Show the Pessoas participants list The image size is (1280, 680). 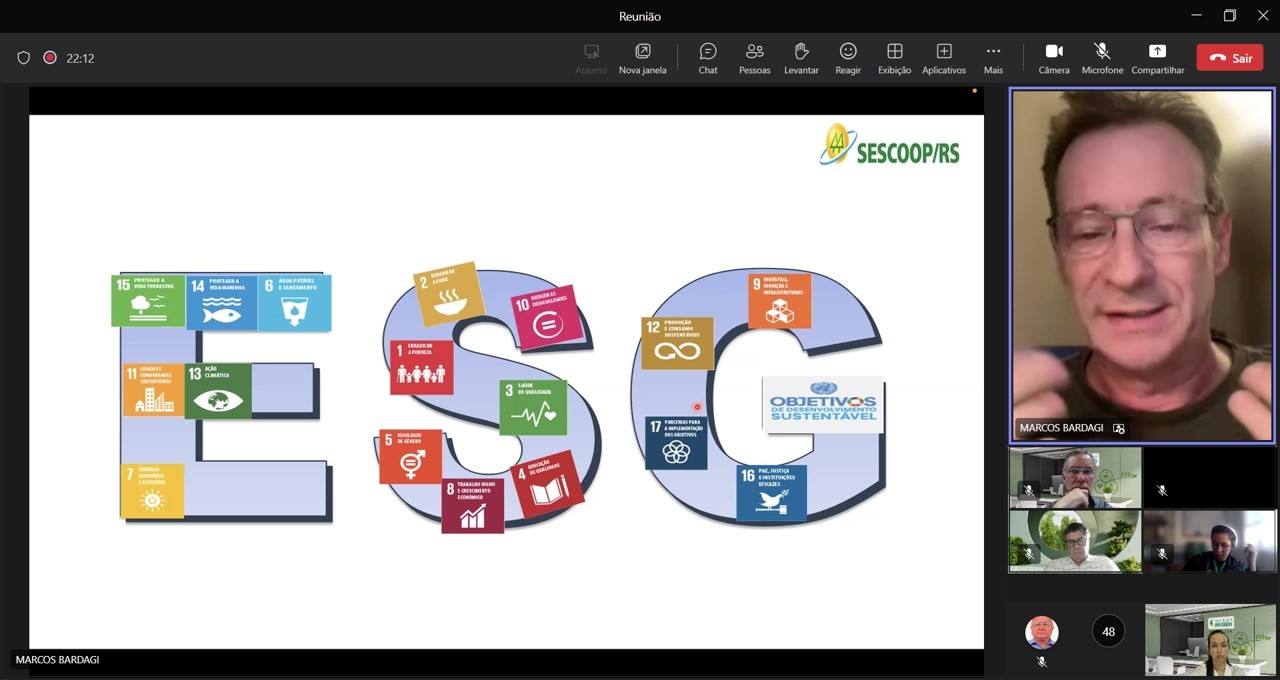pyautogui.click(x=755, y=58)
